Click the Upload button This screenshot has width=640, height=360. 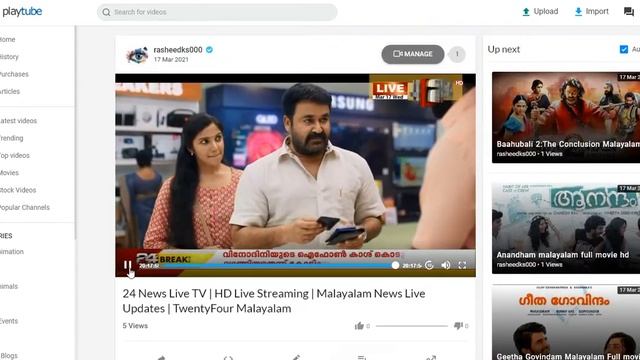pos(540,11)
